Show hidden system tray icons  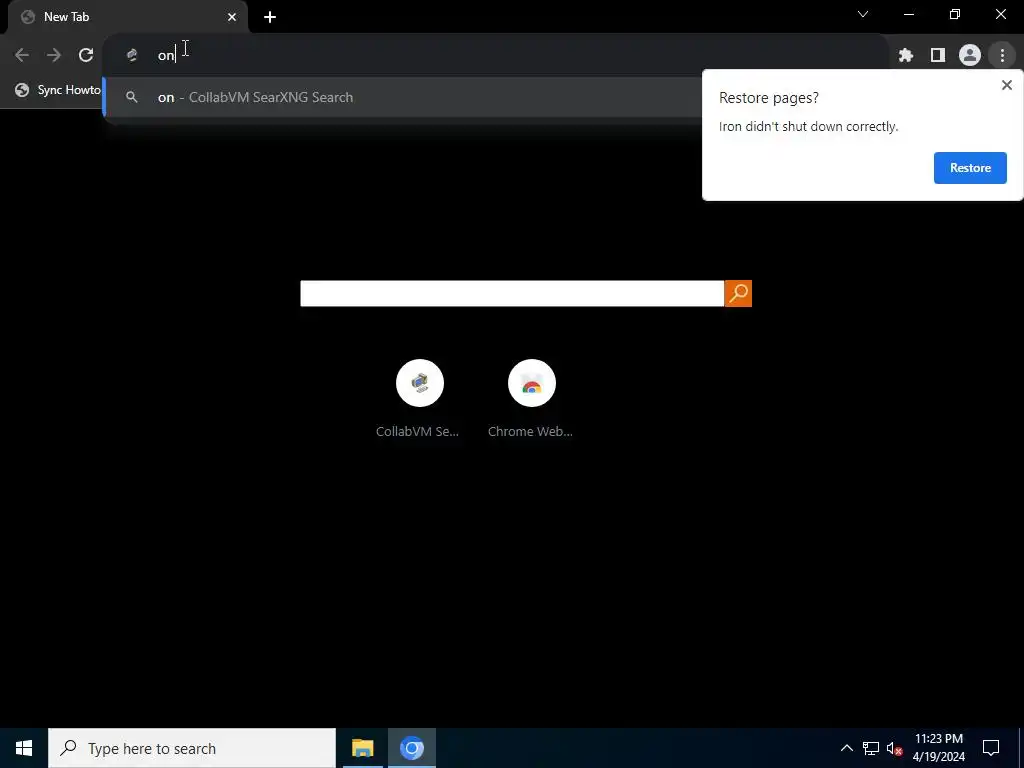point(846,748)
